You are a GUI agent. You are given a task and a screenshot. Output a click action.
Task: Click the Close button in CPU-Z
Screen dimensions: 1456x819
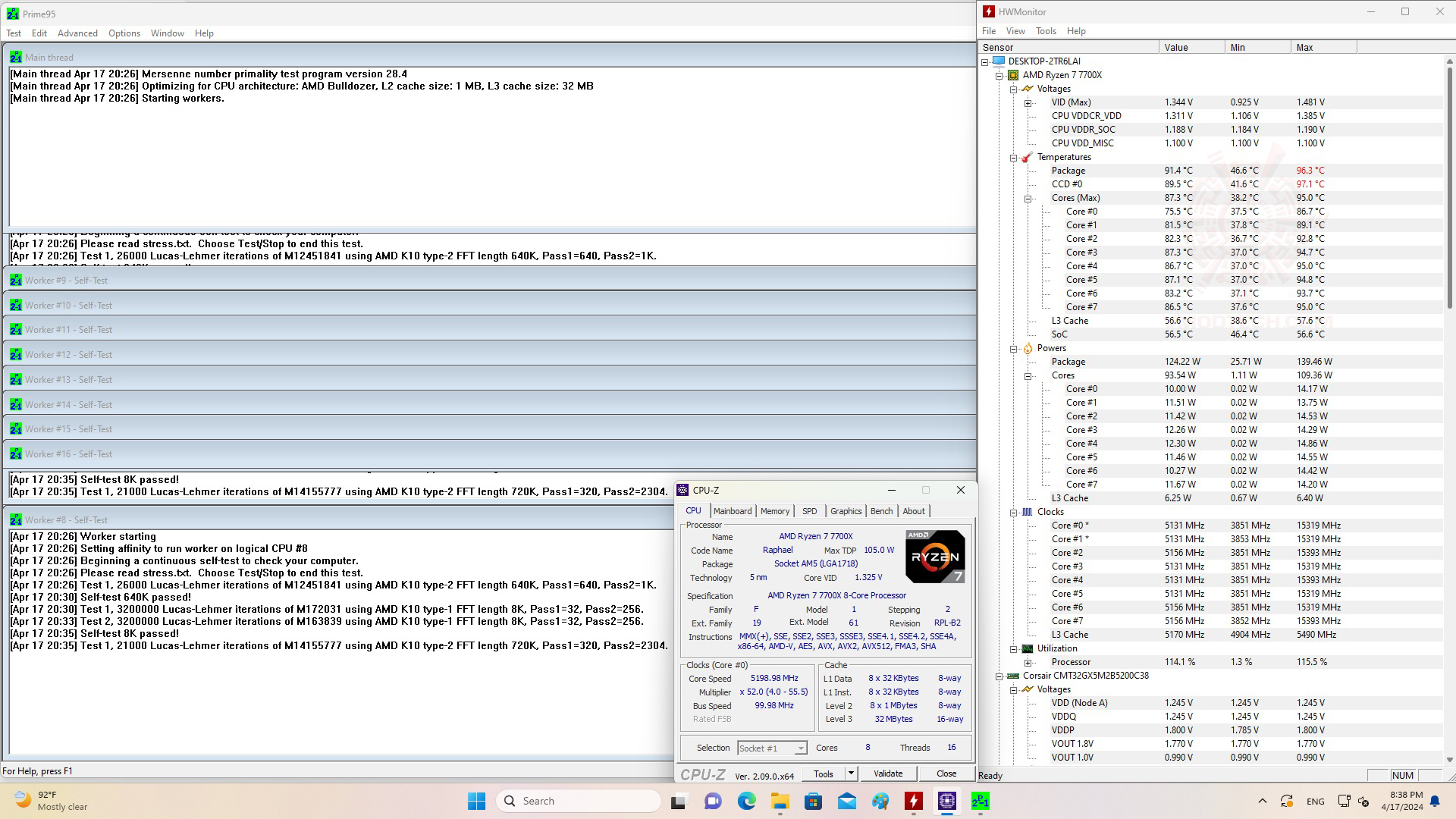tap(946, 773)
